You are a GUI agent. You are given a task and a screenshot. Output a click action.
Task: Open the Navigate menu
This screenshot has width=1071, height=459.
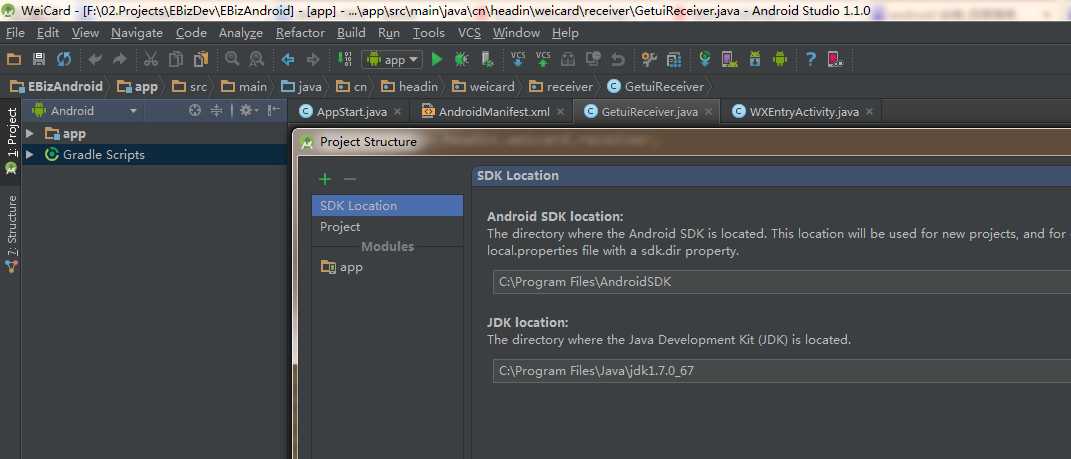(137, 33)
